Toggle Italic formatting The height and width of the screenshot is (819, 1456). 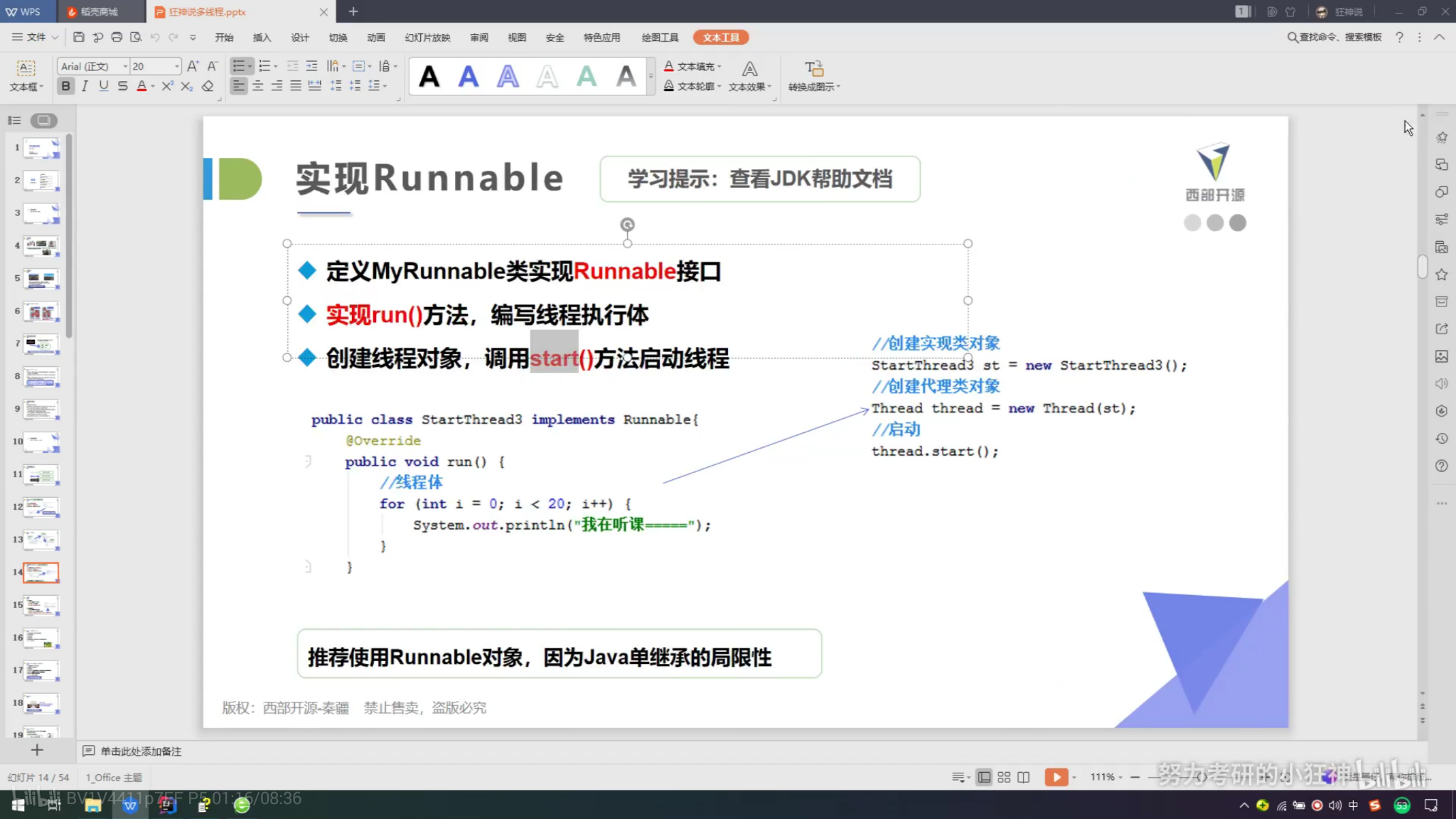coord(85,86)
